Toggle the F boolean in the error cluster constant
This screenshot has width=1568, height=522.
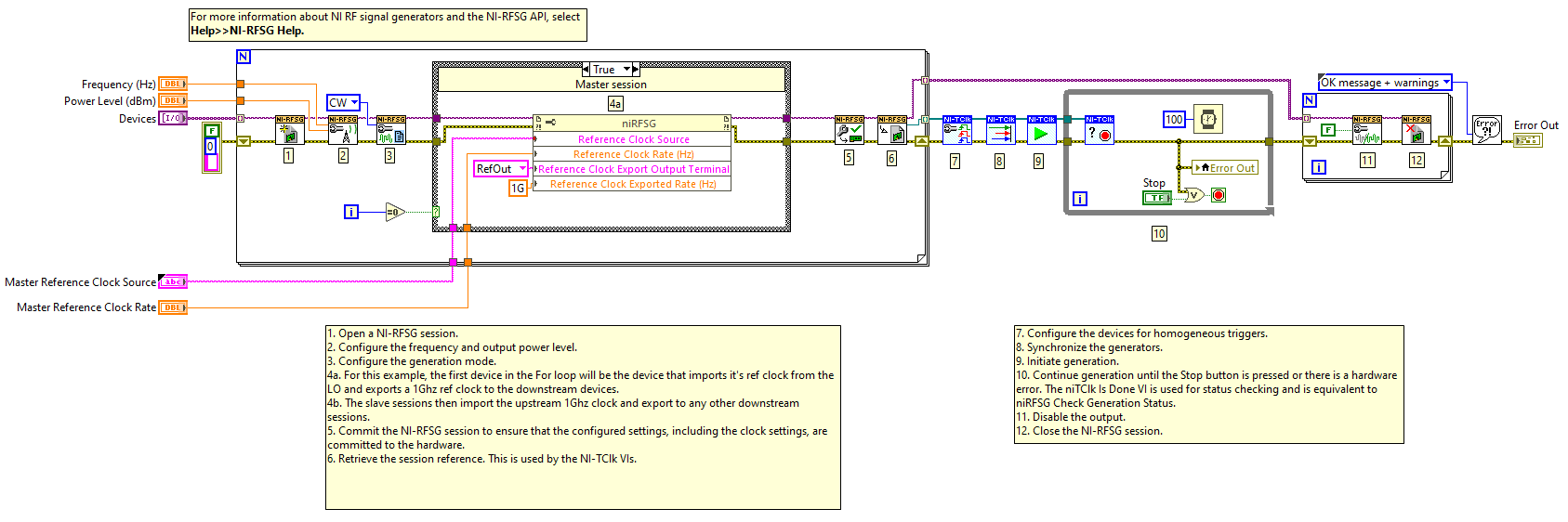tap(211, 131)
